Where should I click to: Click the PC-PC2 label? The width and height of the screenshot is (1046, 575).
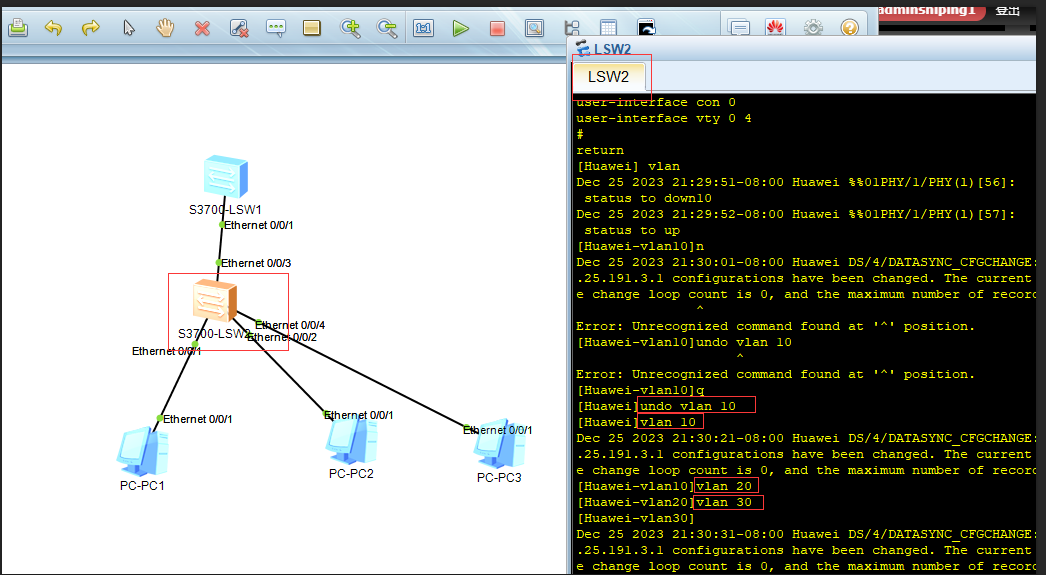(x=351, y=474)
